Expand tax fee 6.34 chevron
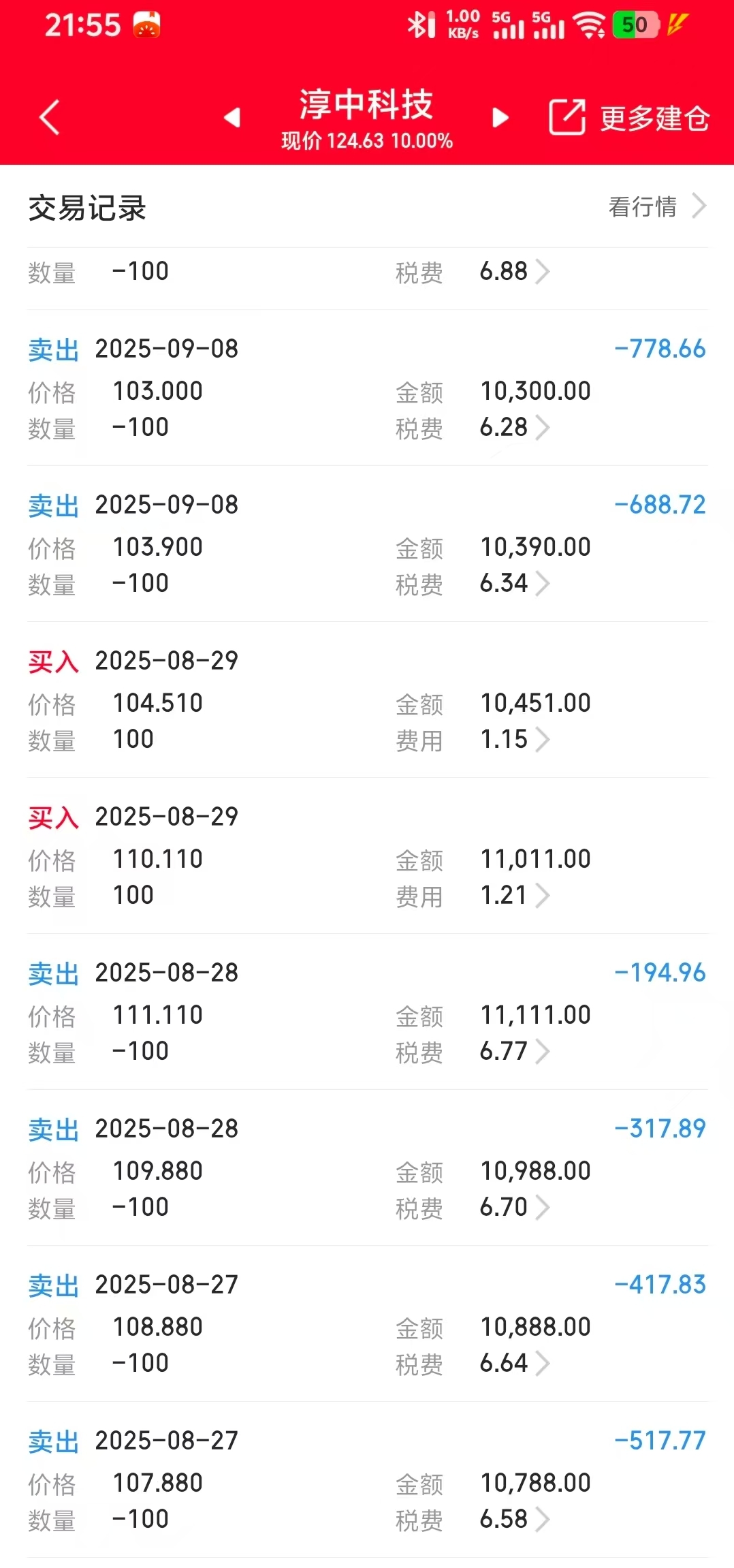Viewport: 734px width, 1568px height. [x=543, y=584]
